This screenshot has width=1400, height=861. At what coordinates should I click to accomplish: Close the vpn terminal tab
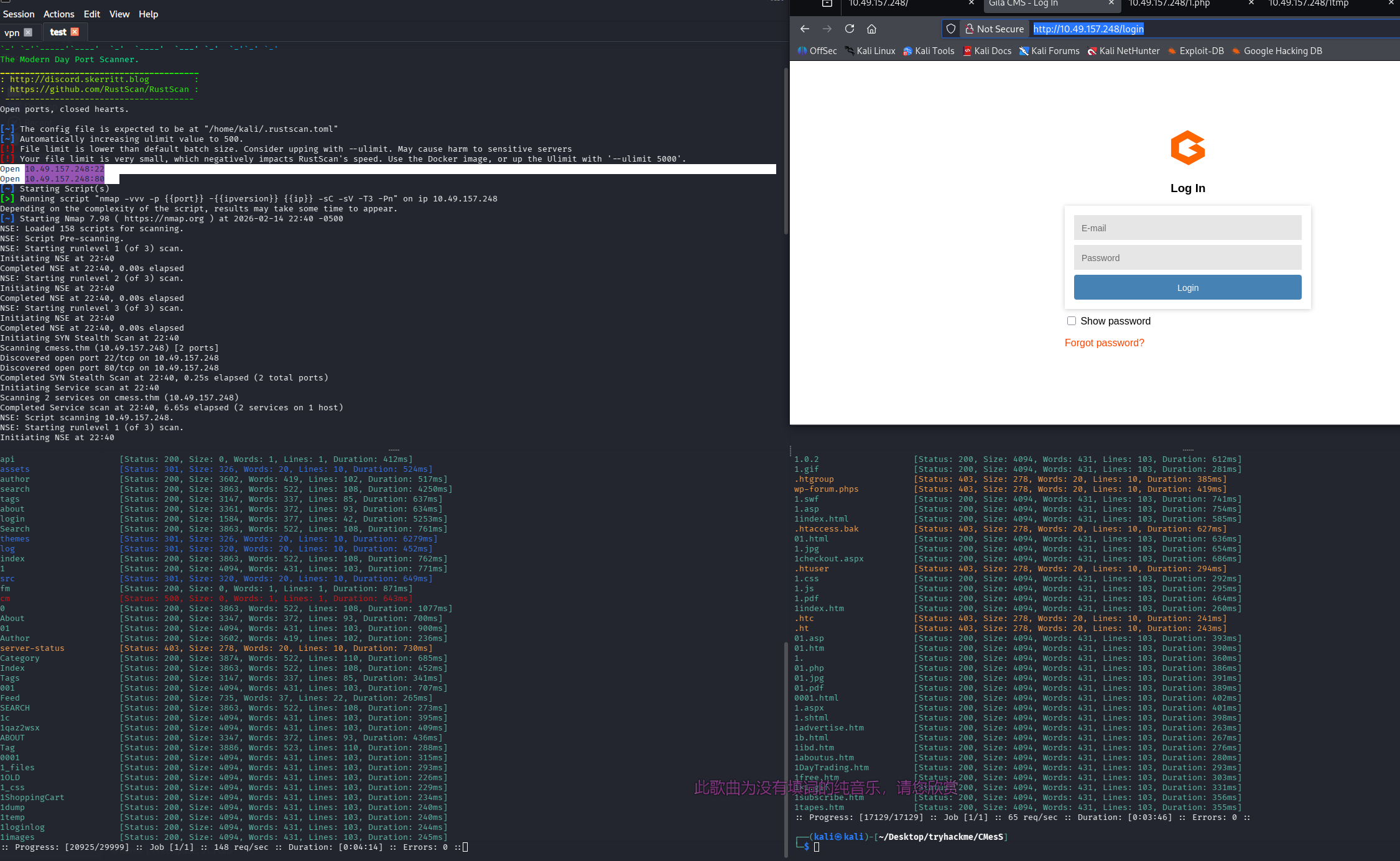coord(28,32)
